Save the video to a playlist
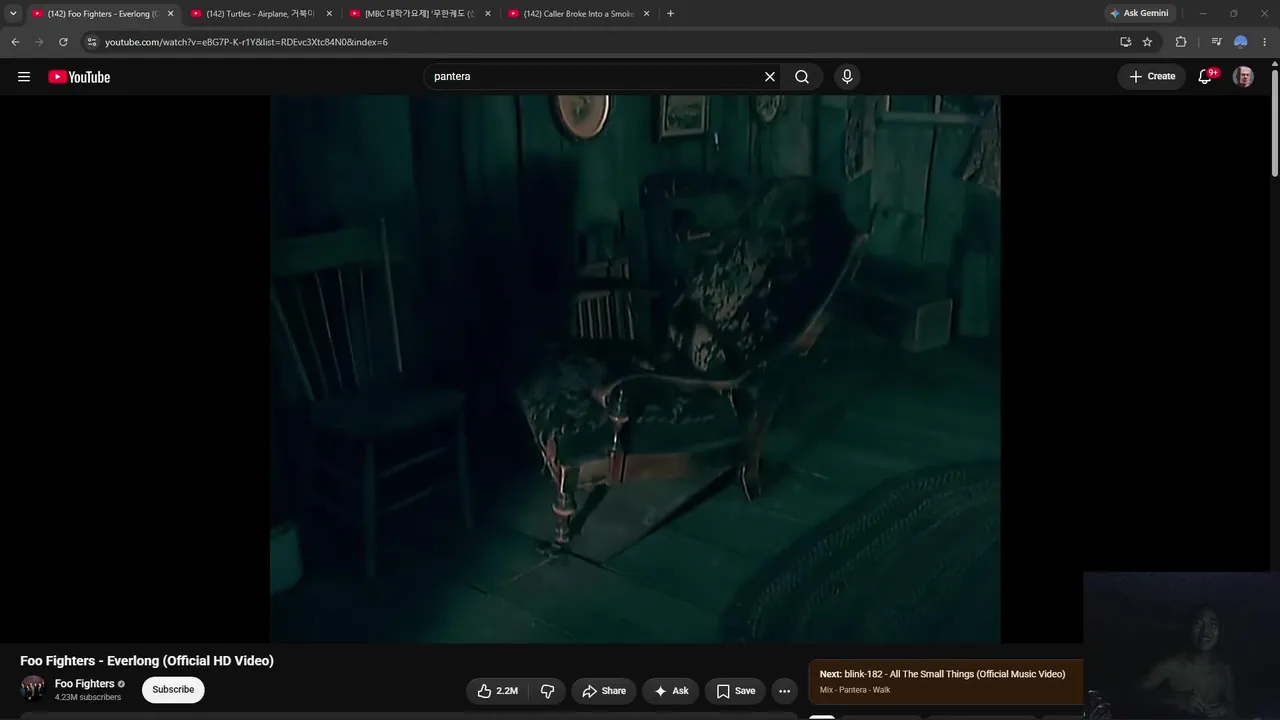The image size is (1280, 720). (x=735, y=691)
